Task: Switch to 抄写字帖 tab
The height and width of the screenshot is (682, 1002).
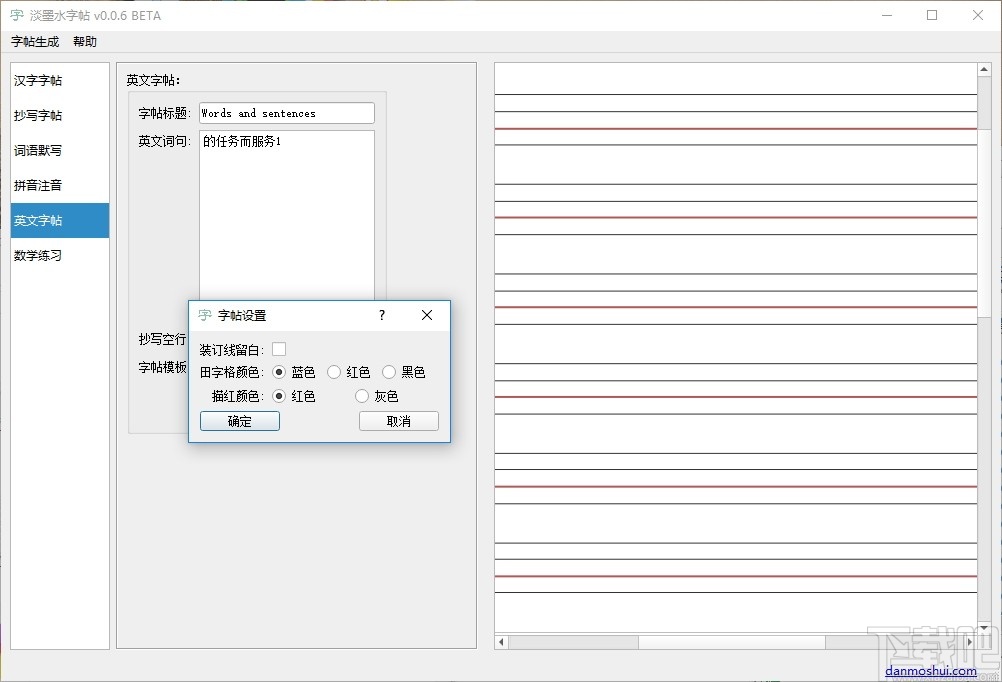Action: pyautogui.click(x=59, y=116)
